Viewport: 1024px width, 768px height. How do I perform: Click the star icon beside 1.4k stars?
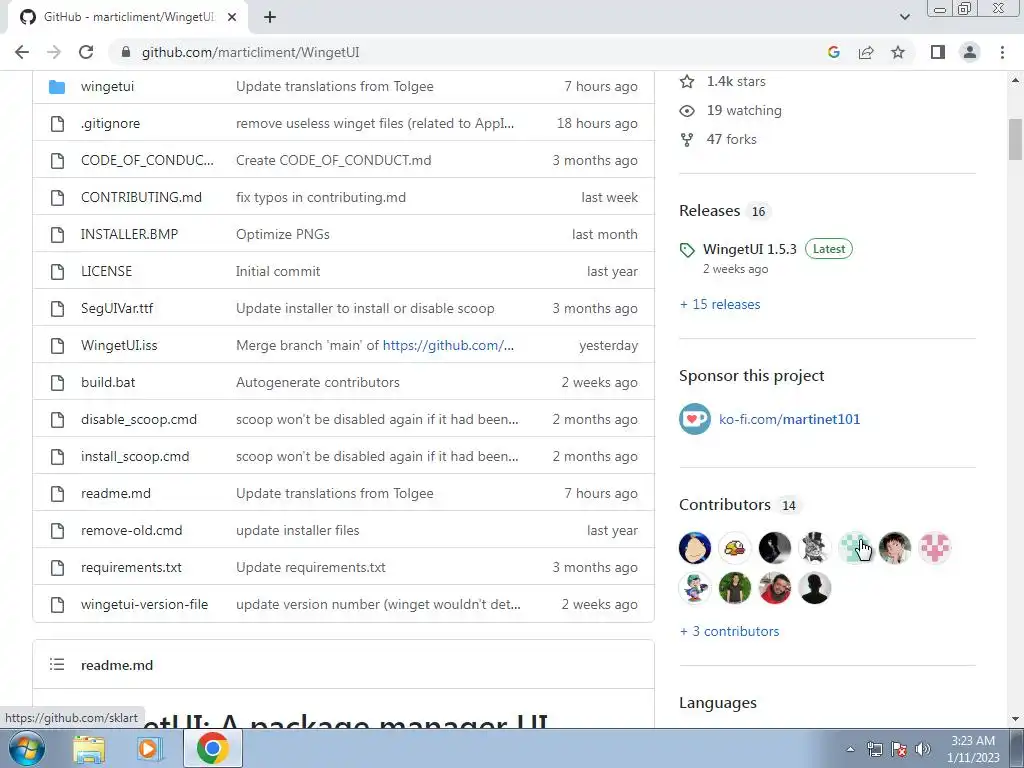pyautogui.click(x=687, y=82)
